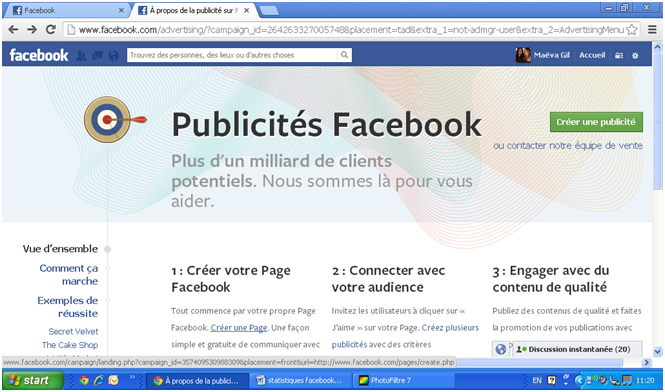665x392 pixels.
Task: Open Secret Velvet example link
Action: (73, 331)
